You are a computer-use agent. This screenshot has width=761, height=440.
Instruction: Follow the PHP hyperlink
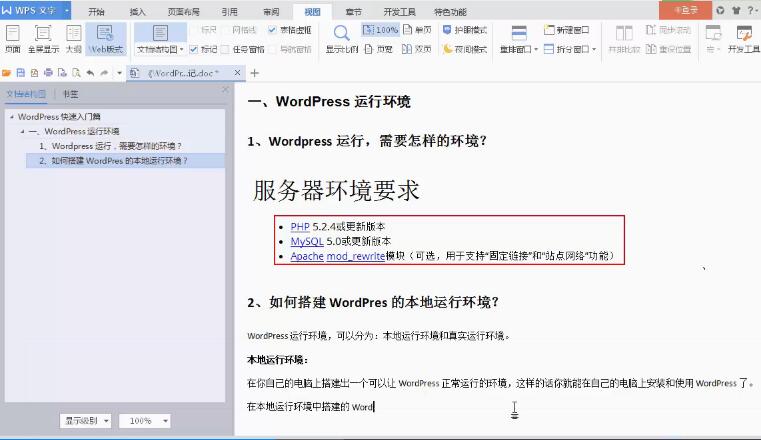click(300, 227)
